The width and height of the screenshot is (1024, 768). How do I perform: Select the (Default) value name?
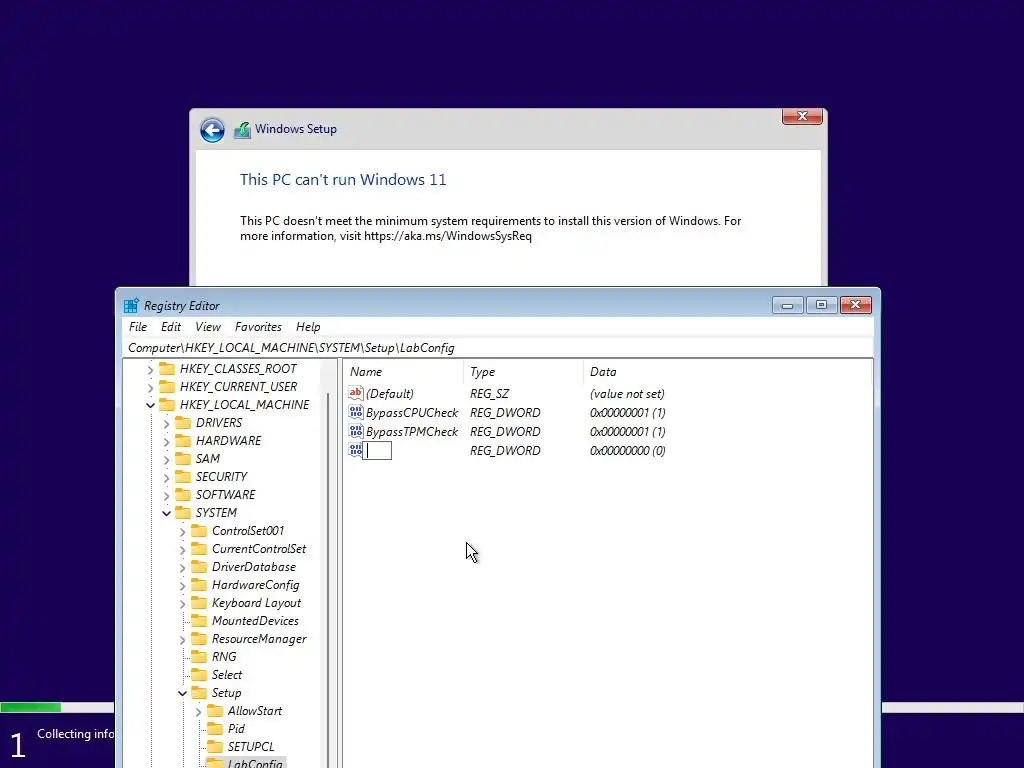click(x=389, y=393)
